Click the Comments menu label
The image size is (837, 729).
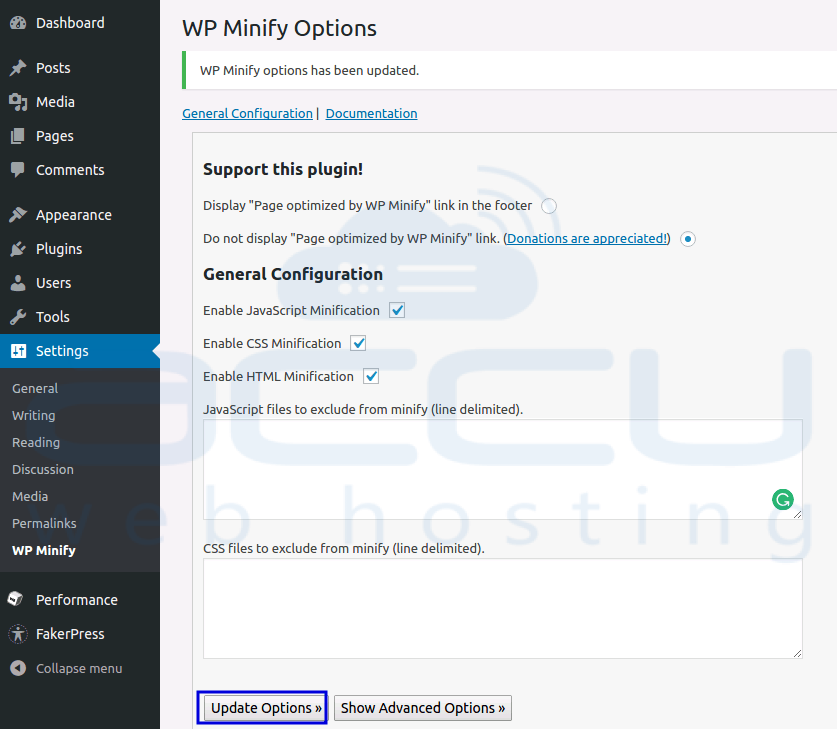[x=70, y=170]
